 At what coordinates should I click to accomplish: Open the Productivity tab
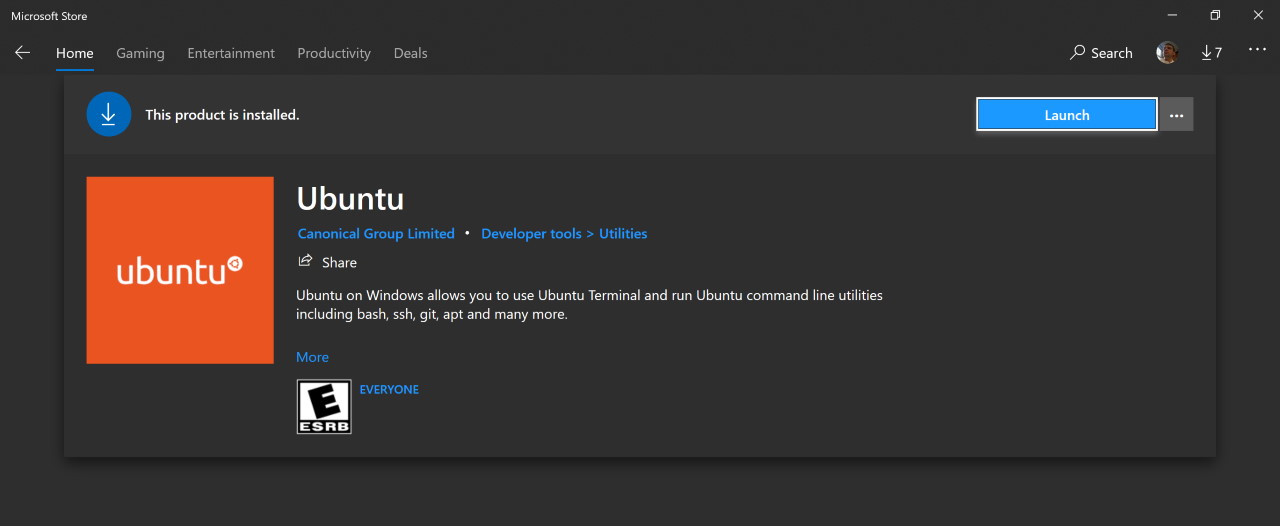[334, 53]
